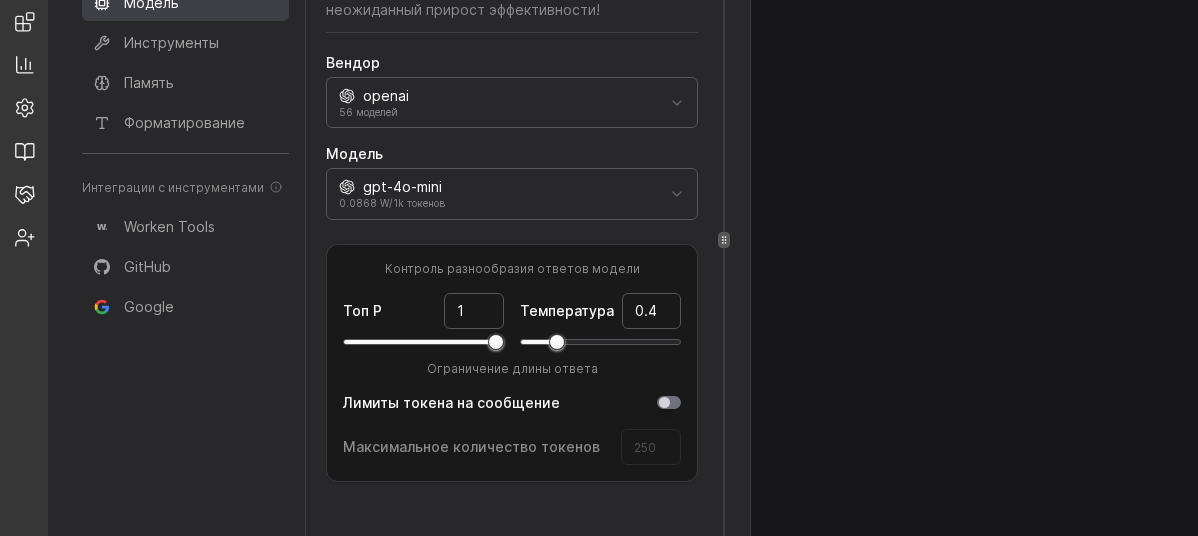Open the analytics bar chart icon
Viewport: 1198px width, 536px height.
pyautogui.click(x=25, y=65)
